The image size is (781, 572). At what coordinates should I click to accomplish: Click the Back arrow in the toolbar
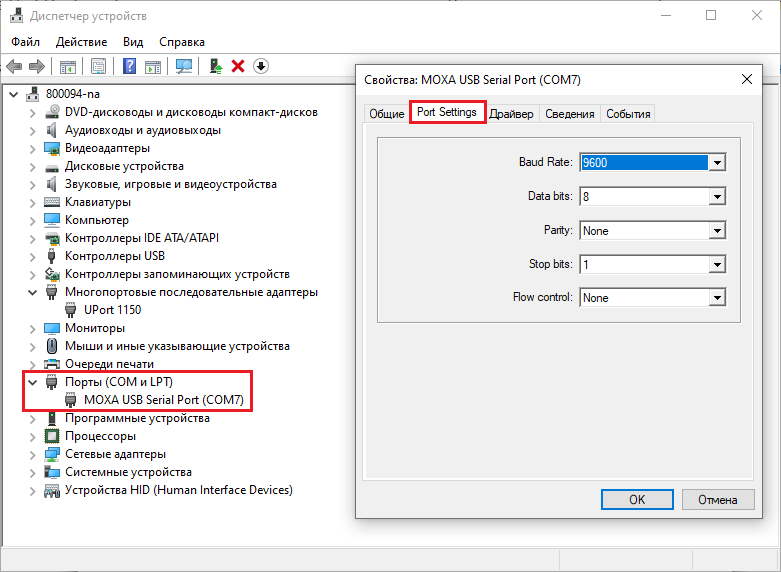coord(15,66)
